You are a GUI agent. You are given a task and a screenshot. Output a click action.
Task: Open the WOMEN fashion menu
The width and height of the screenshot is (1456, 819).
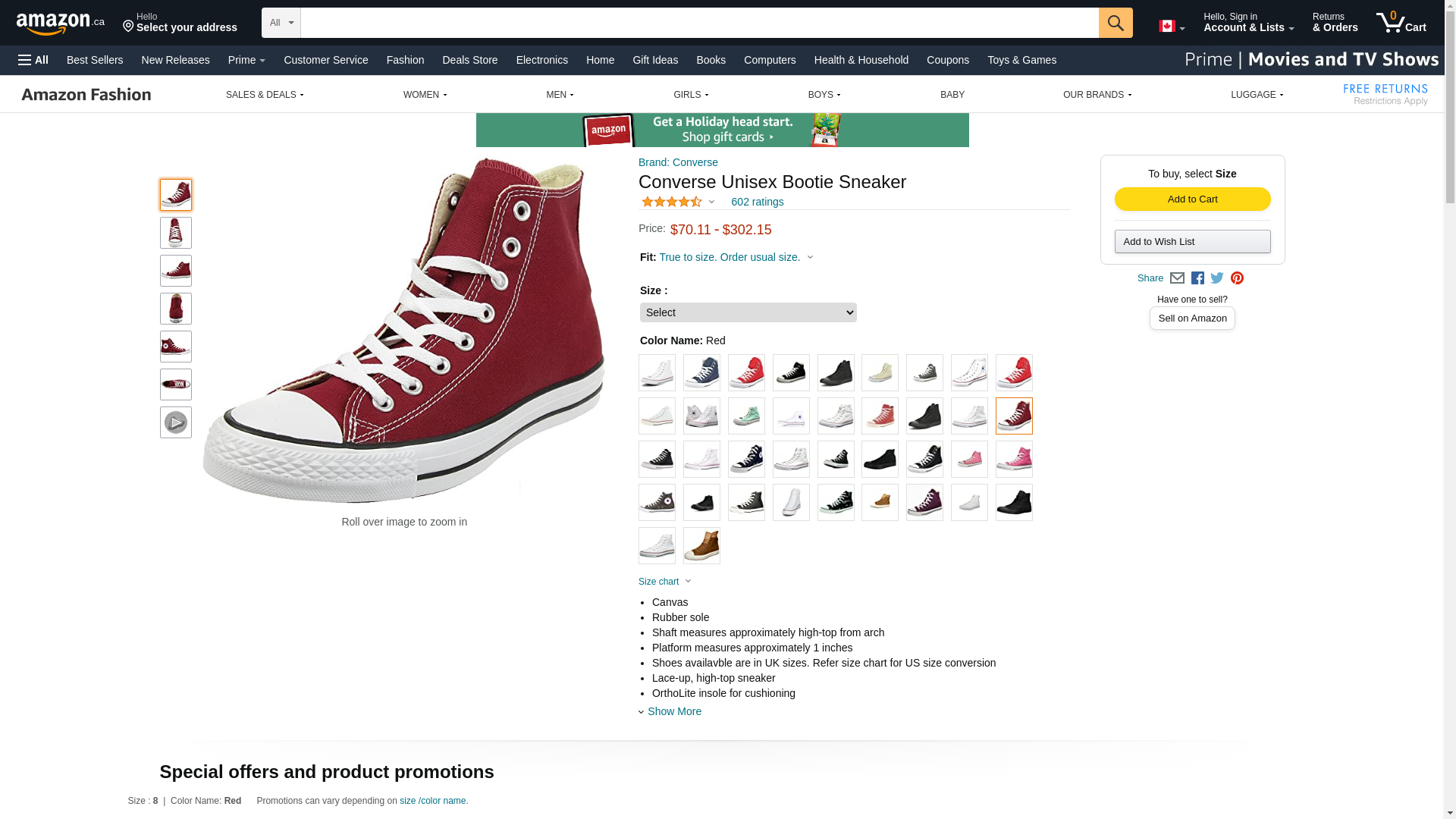coord(425,95)
